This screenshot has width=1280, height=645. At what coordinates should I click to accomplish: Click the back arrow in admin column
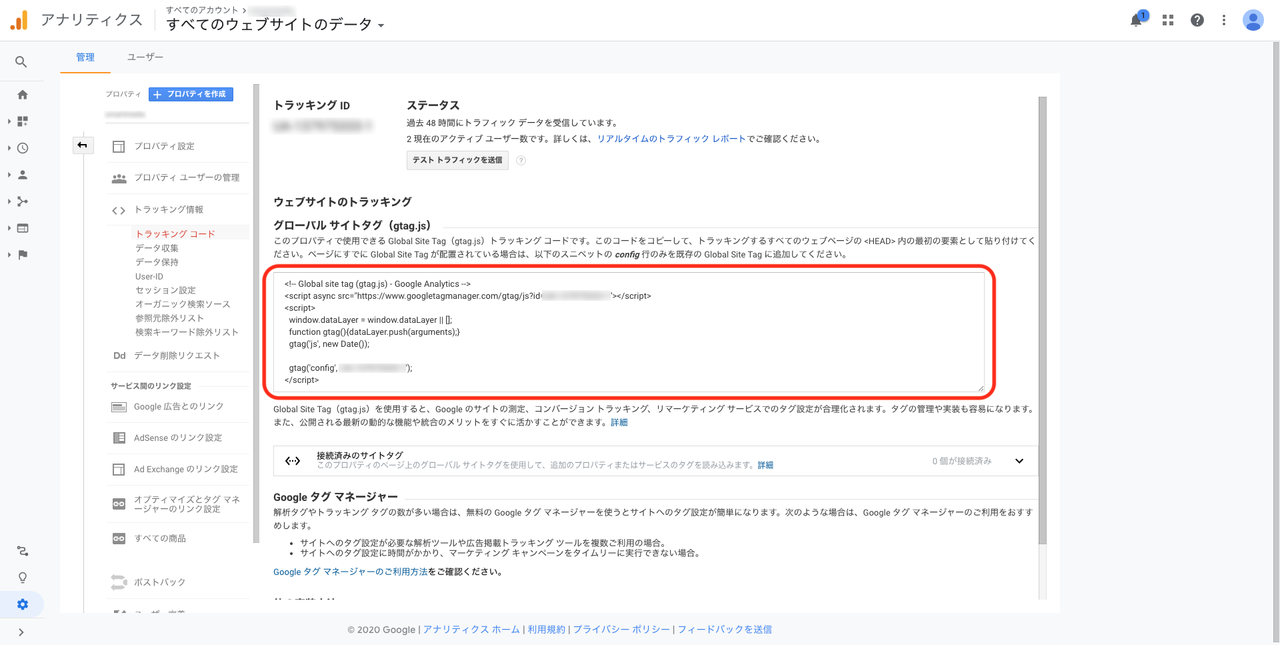tap(82, 145)
